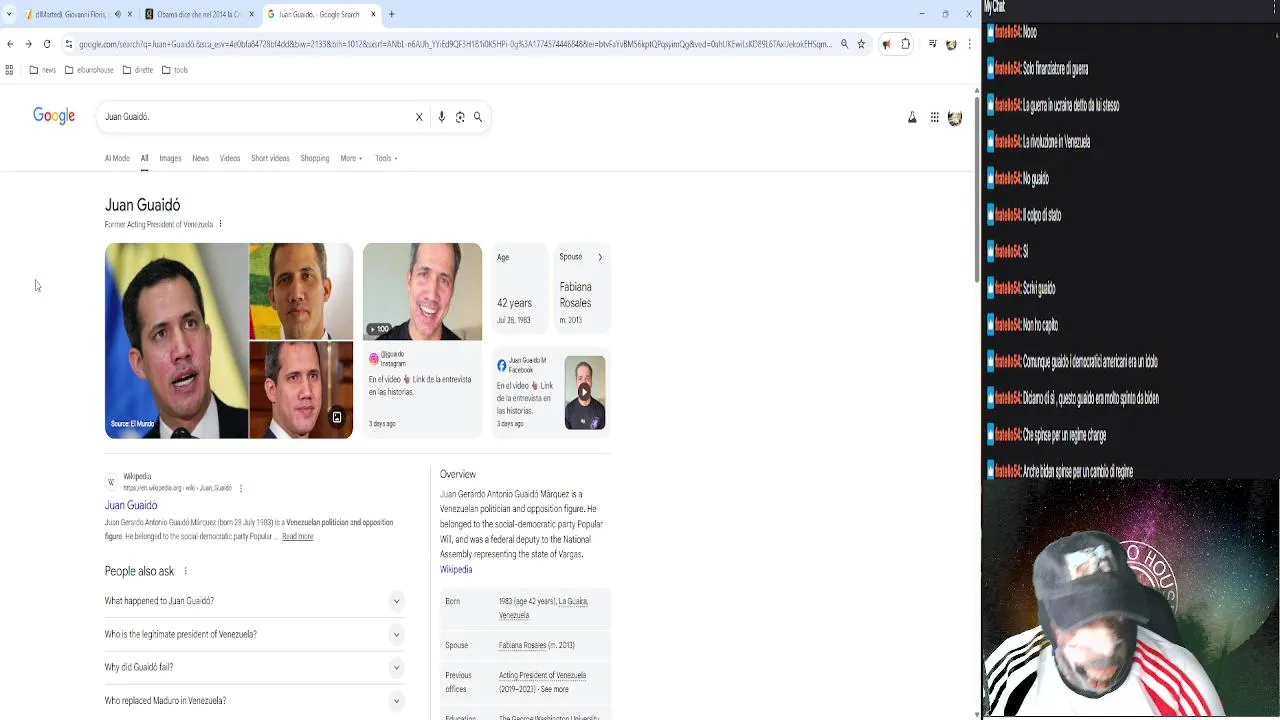Image resolution: width=1280 pixels, height=720 pixels.
Task: Open three-dot menu next to Wikipedia result
Action: coord(241,488)
